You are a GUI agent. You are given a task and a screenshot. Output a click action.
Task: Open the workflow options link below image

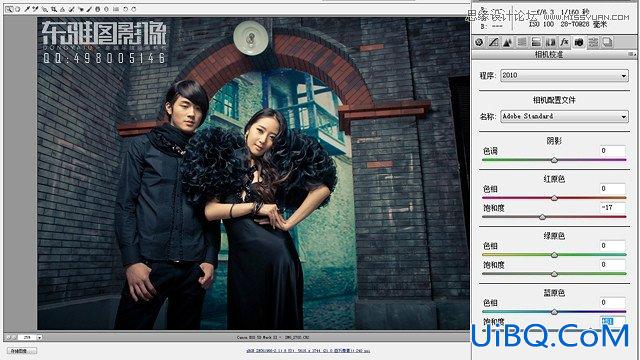point(308,351)
